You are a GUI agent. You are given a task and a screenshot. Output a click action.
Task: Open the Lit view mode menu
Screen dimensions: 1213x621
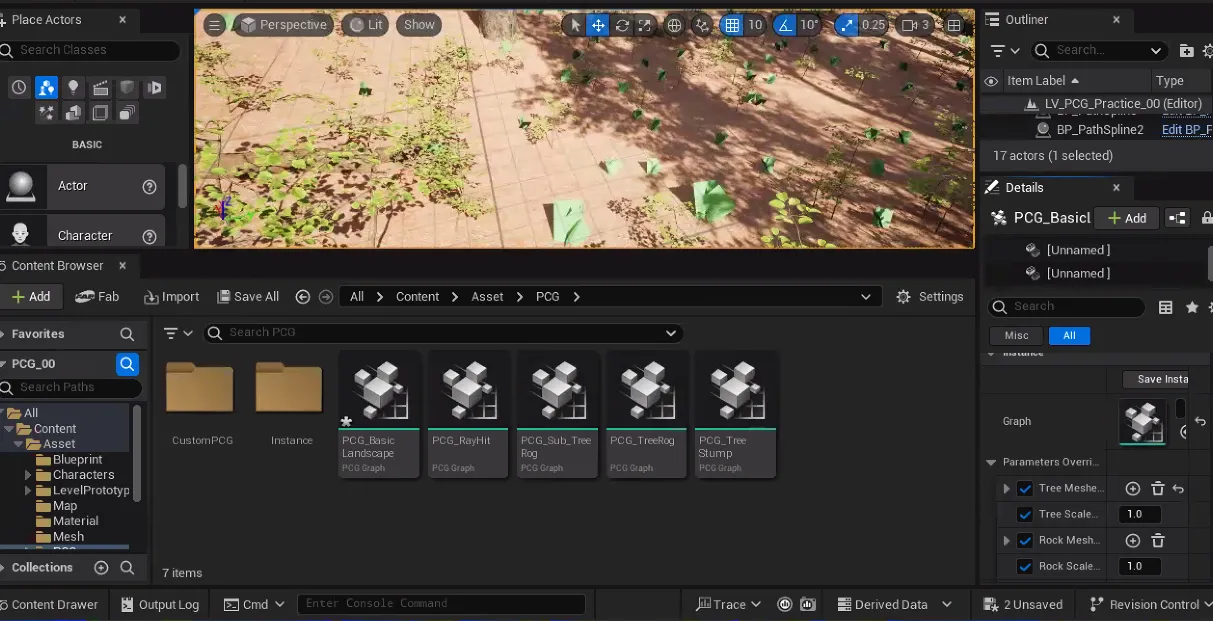click(365, 25)
